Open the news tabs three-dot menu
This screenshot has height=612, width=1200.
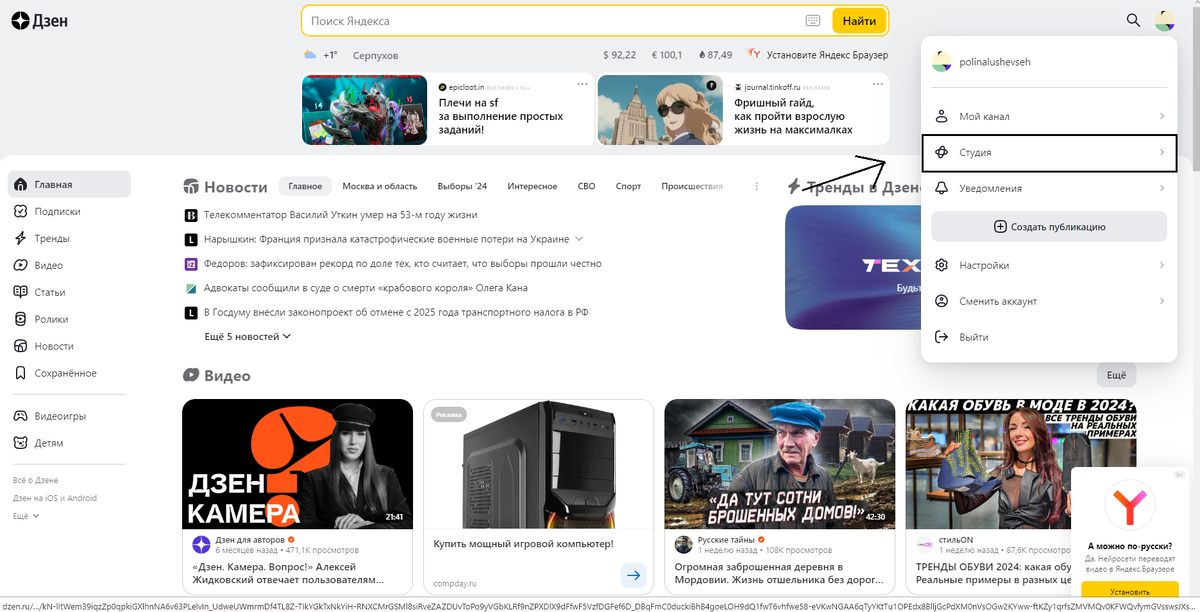[x=757, y=186]
